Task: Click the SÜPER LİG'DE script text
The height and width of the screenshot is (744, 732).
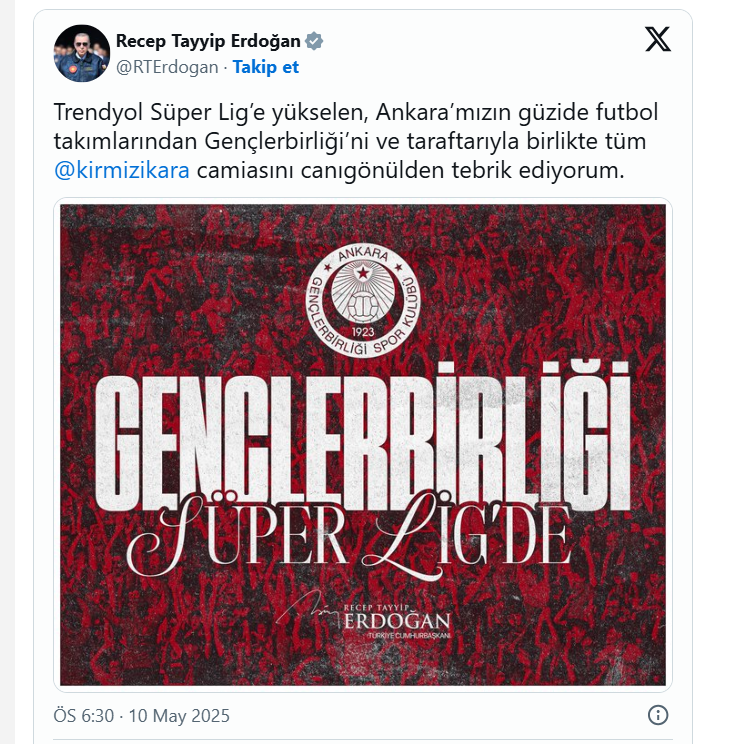Action: coord(350,535)
